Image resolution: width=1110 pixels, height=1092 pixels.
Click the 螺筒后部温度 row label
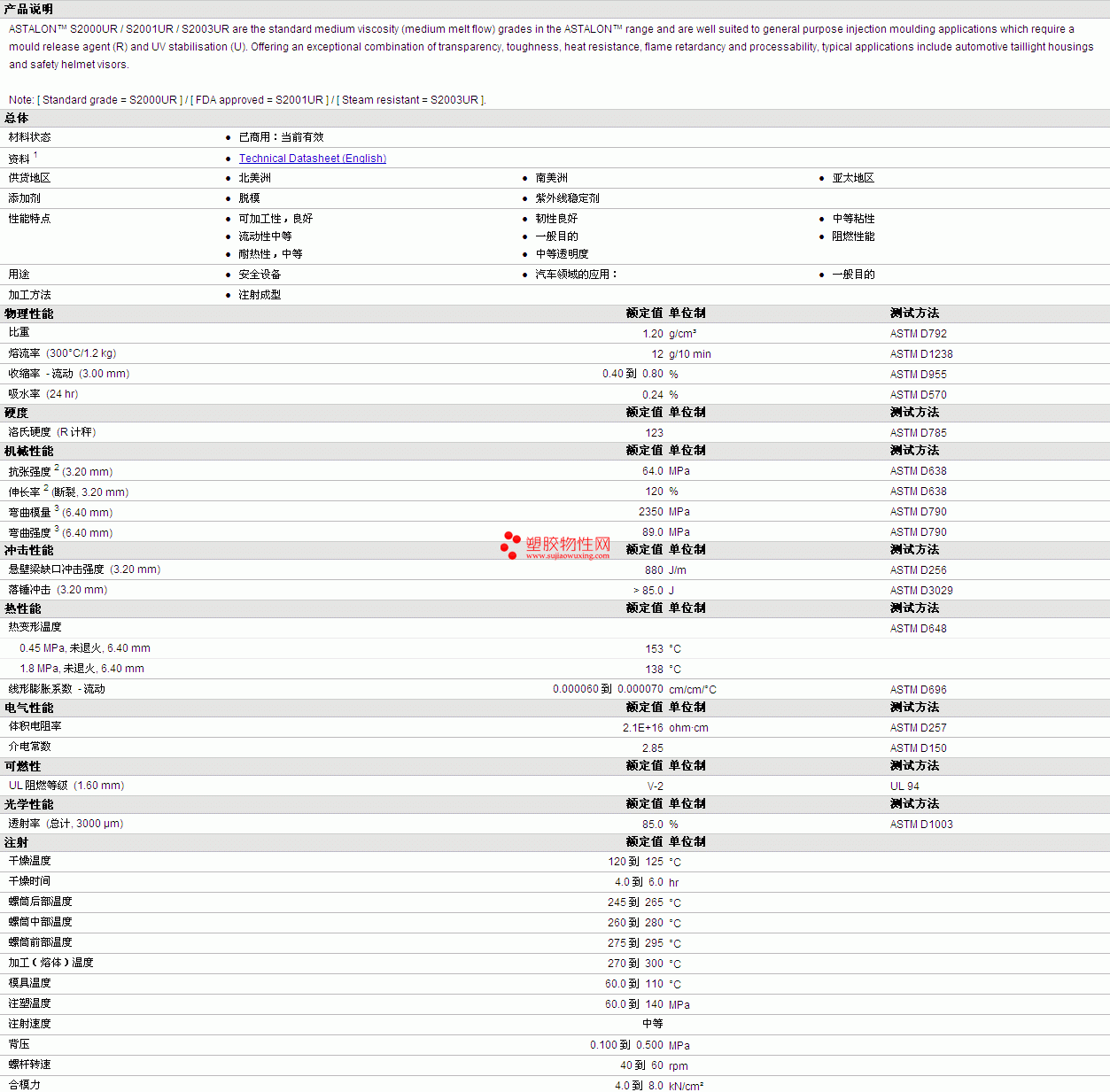[x=41, y=902]
